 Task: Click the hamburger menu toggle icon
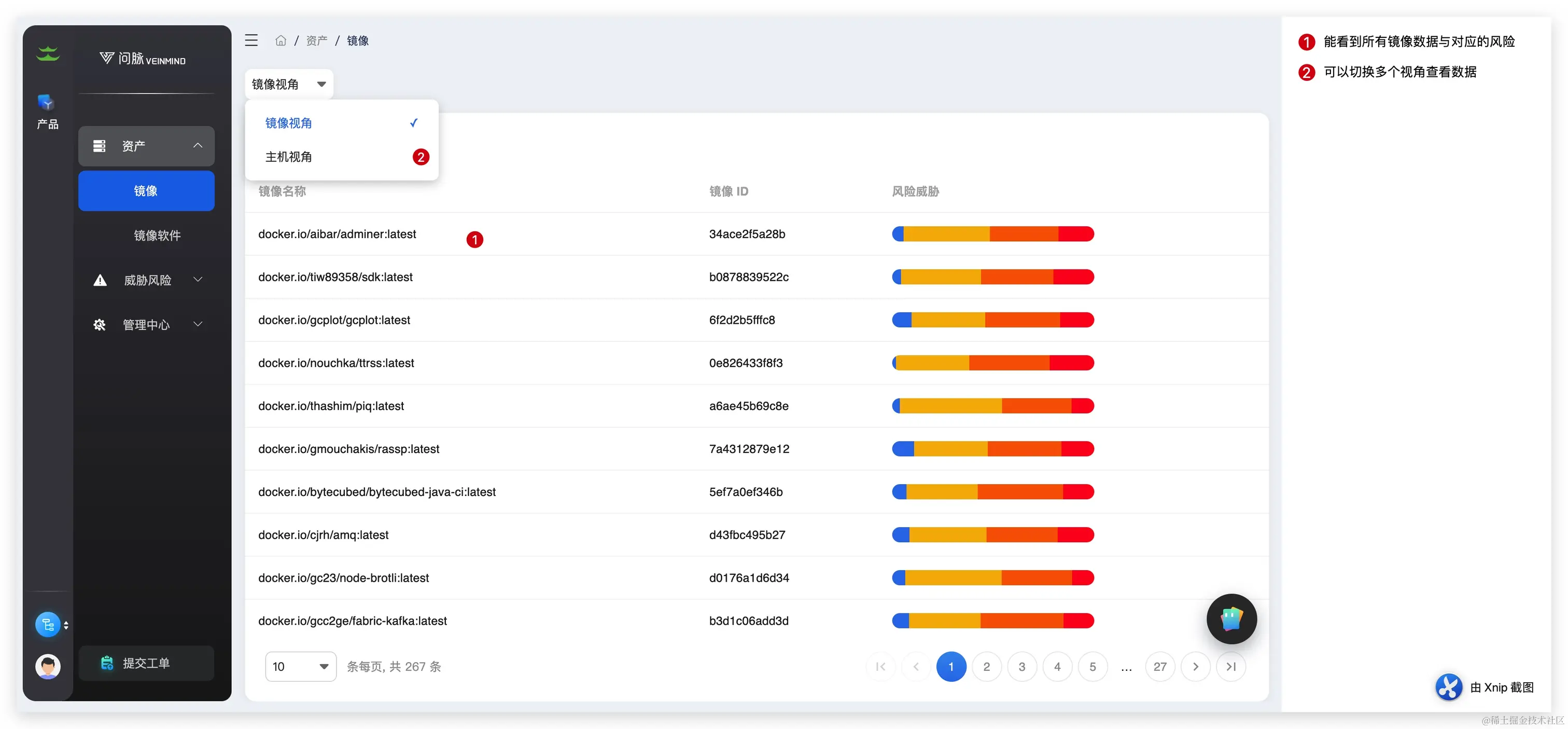[251, 41]
